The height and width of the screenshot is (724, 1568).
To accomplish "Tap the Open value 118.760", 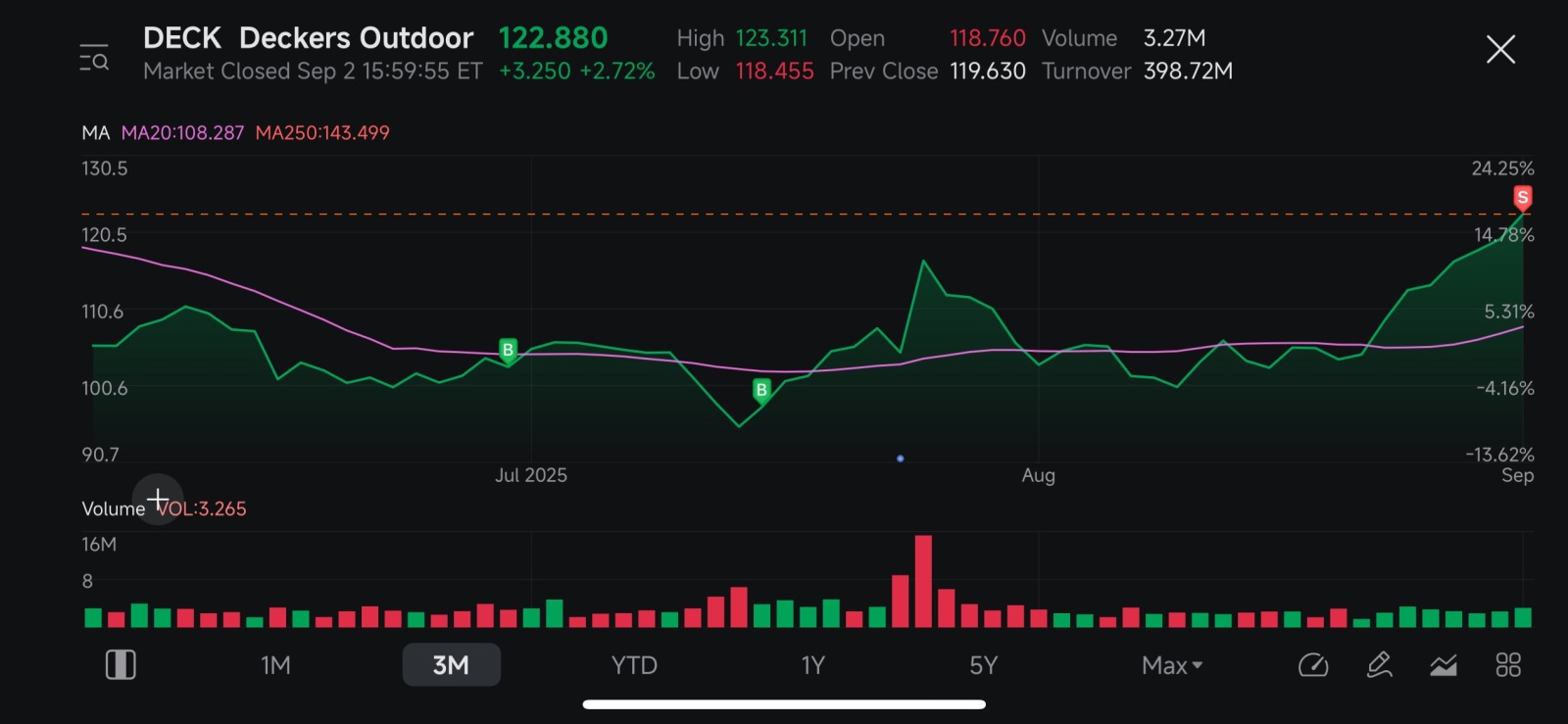I will click(x=988, y=38).
